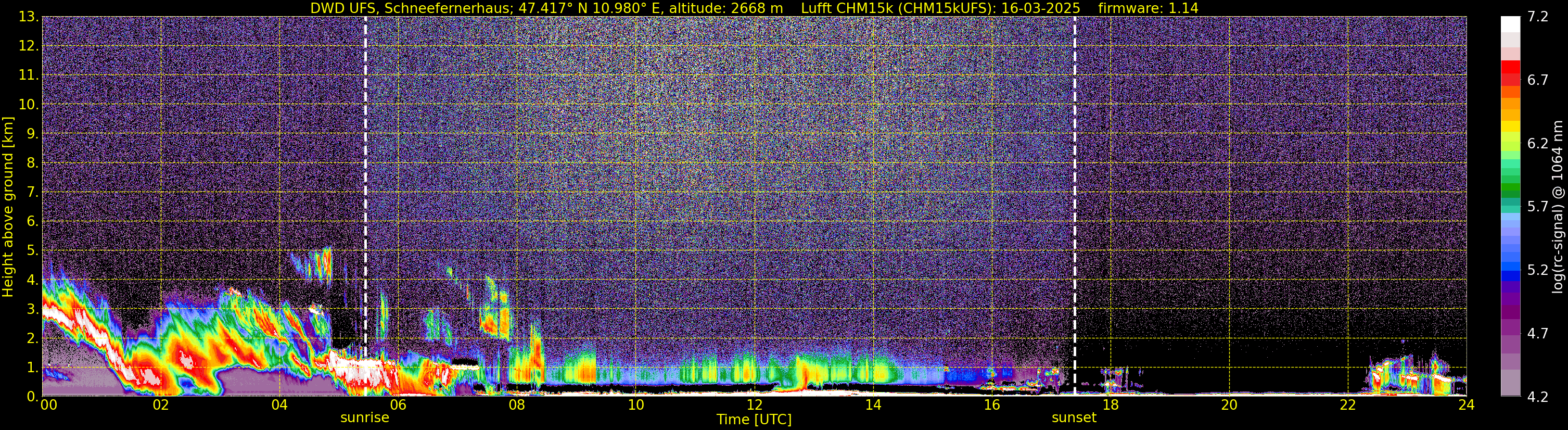The width and height of the screenshot is (1568, 430).
Task: Click the 'firmware: 1.14' text in the title
Action: [1148, 8]
